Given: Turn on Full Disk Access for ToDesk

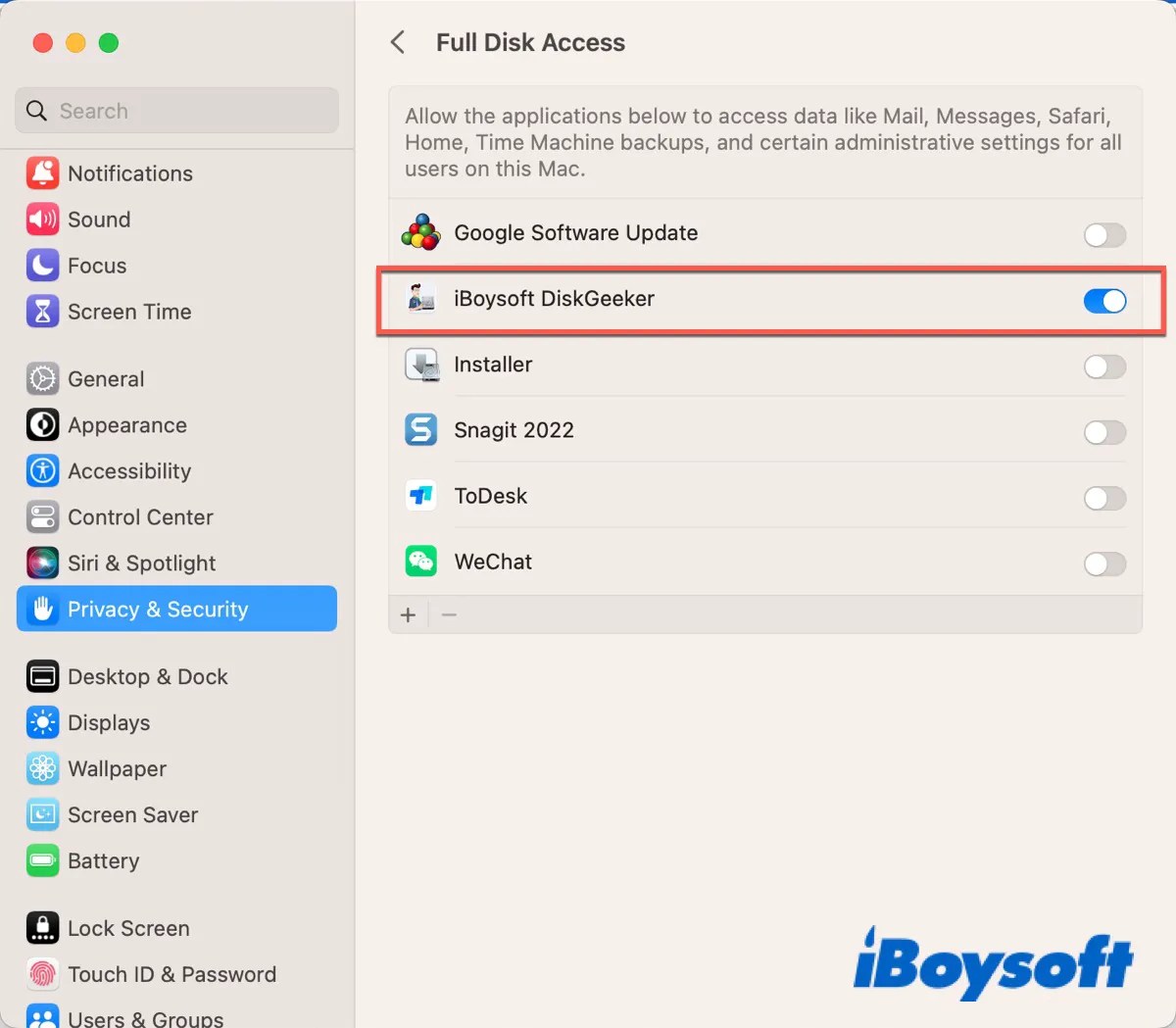Looking at the screenshot, I should coord(1104,498).
